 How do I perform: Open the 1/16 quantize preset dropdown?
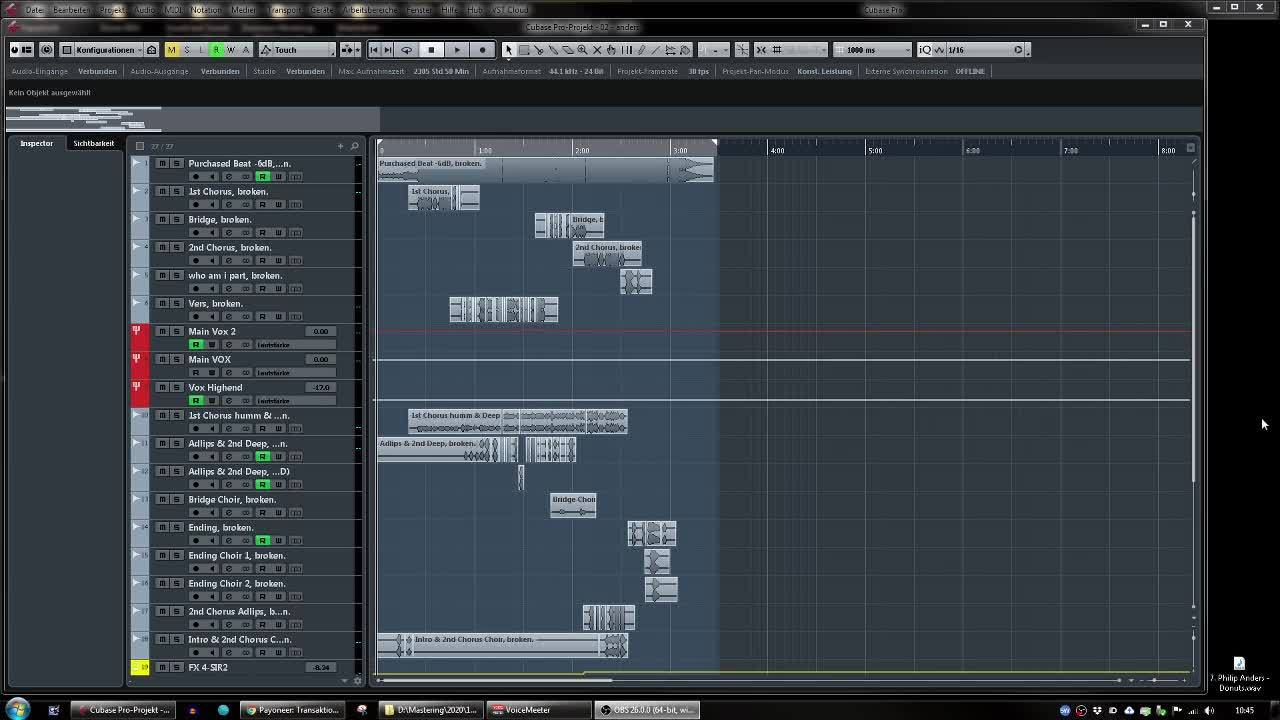tap(985, 50)
